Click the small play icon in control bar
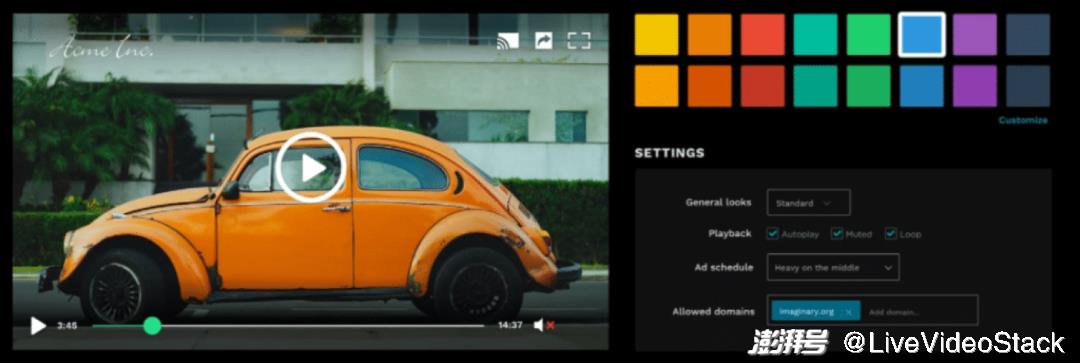 coord(38,326)
